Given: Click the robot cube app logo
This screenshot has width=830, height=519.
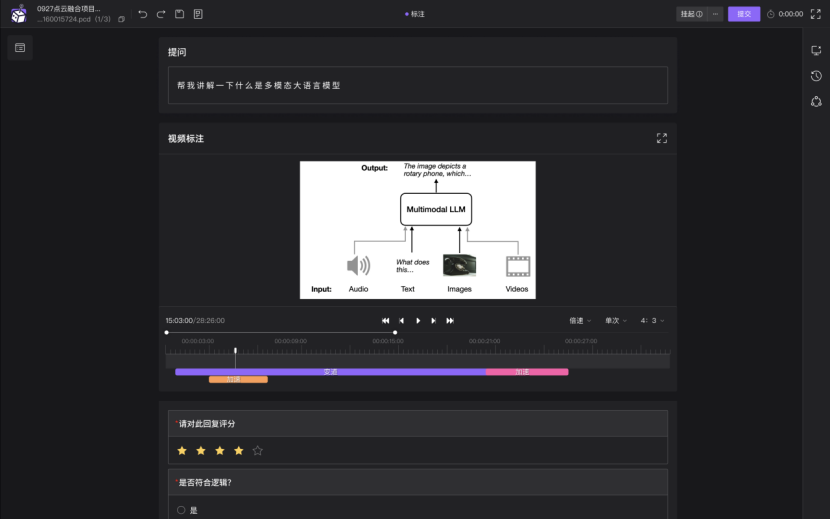Looking at the screenshot, I should [19, 14].
